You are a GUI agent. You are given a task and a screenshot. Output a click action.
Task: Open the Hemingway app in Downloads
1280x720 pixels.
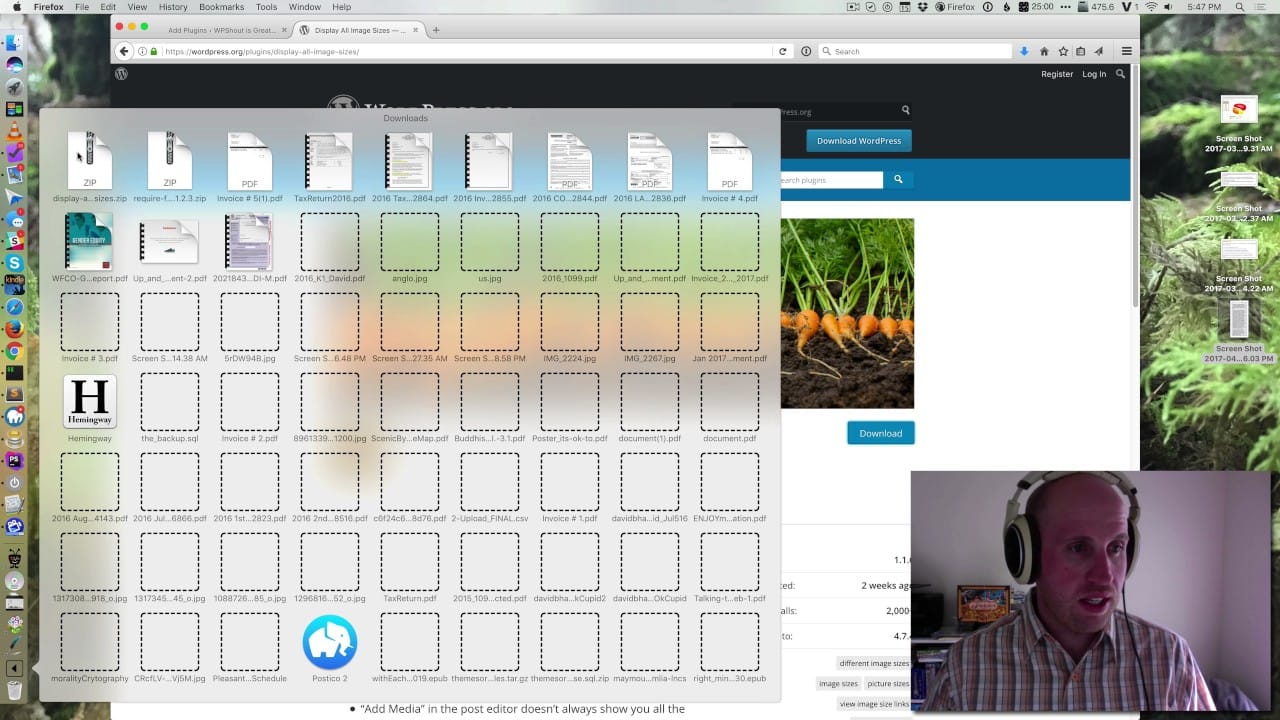[x=90, y=402]
